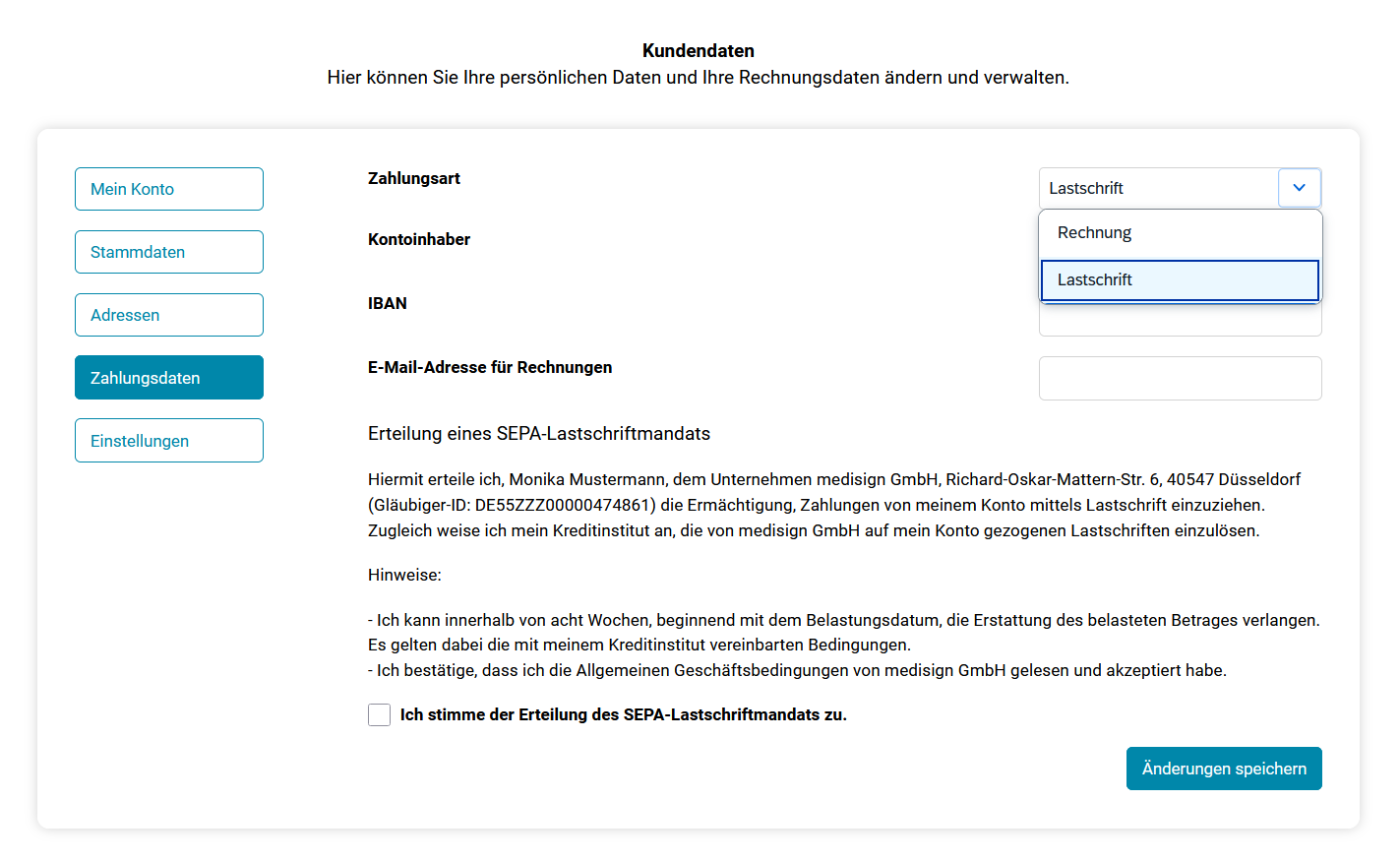The width and height of the screenshot is (1400, 862).
Task: Open the Stammdaten section
Action: [168, 251]
